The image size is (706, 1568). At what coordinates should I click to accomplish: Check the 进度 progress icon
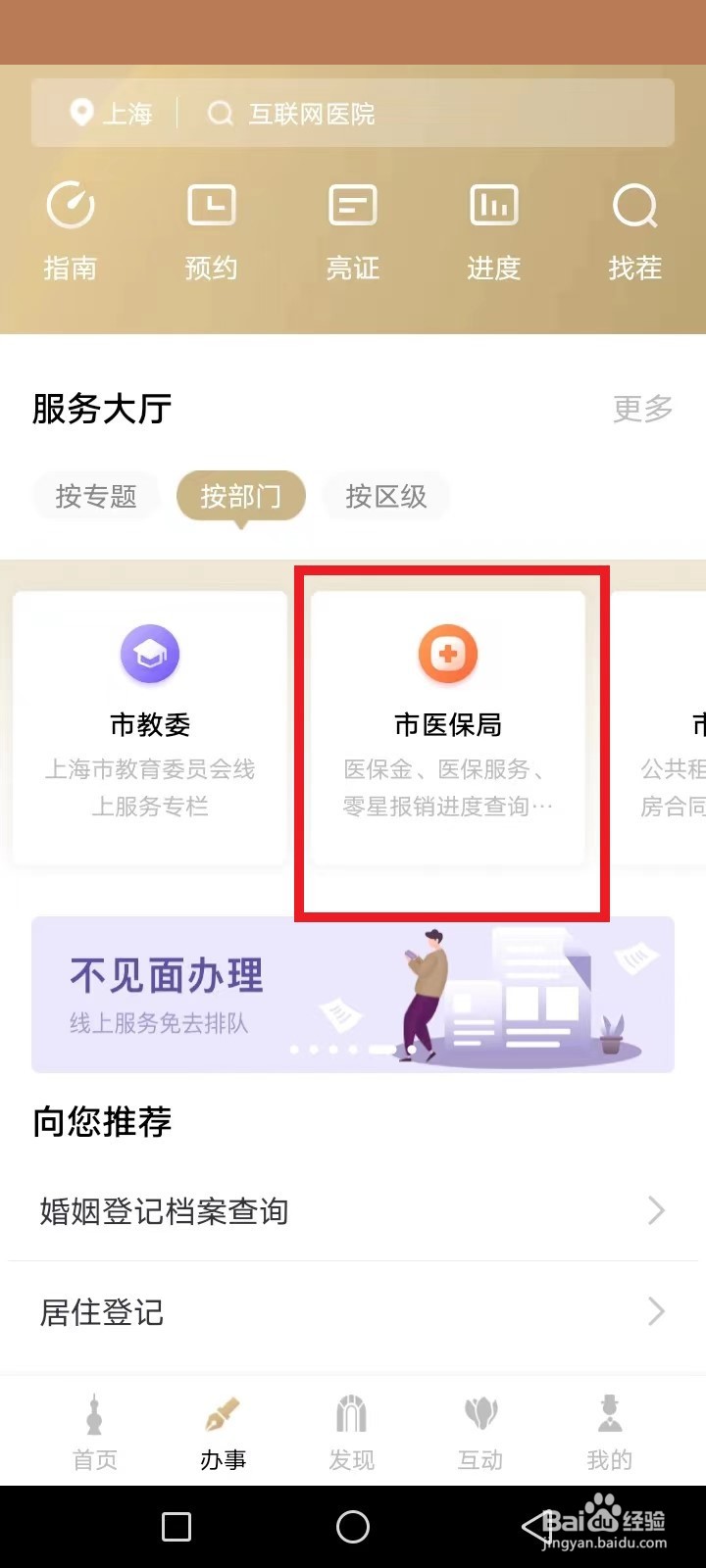(x=494, y=206)
